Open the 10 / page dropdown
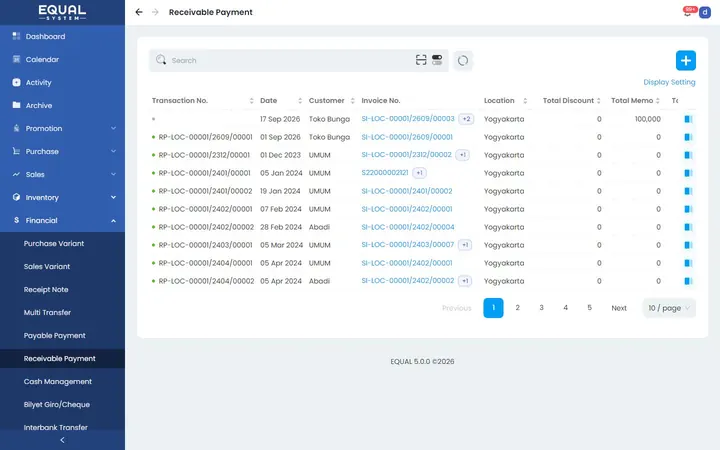The width and height of the screenshot is (720, 450). (669, 308)
